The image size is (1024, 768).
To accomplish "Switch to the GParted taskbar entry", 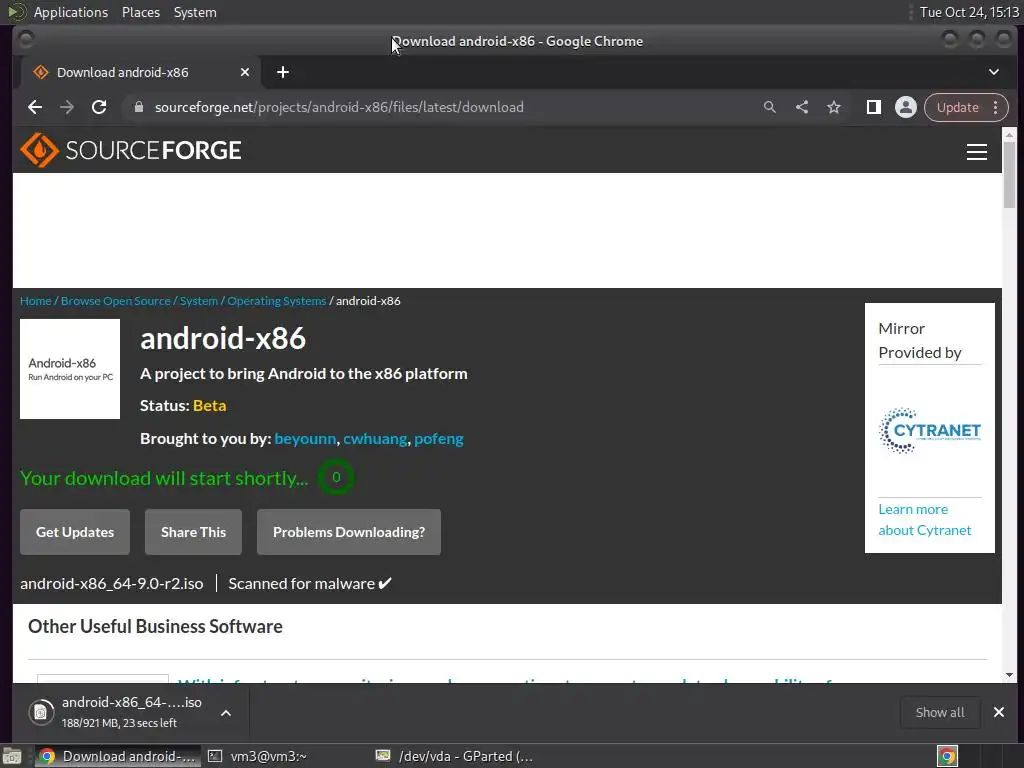I will 455,756.
